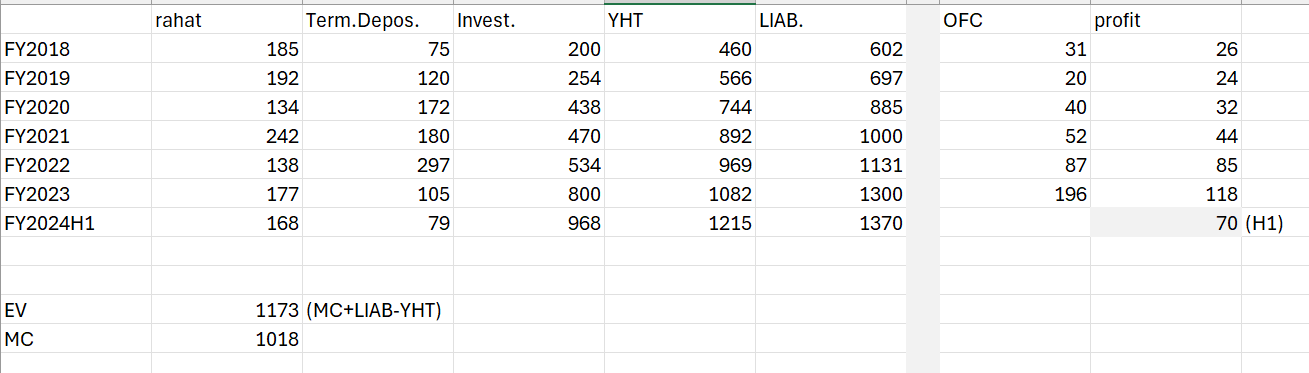Select the FY2024H1 profit cell showing 70
1309x373 pixels.
[1166, 223]
